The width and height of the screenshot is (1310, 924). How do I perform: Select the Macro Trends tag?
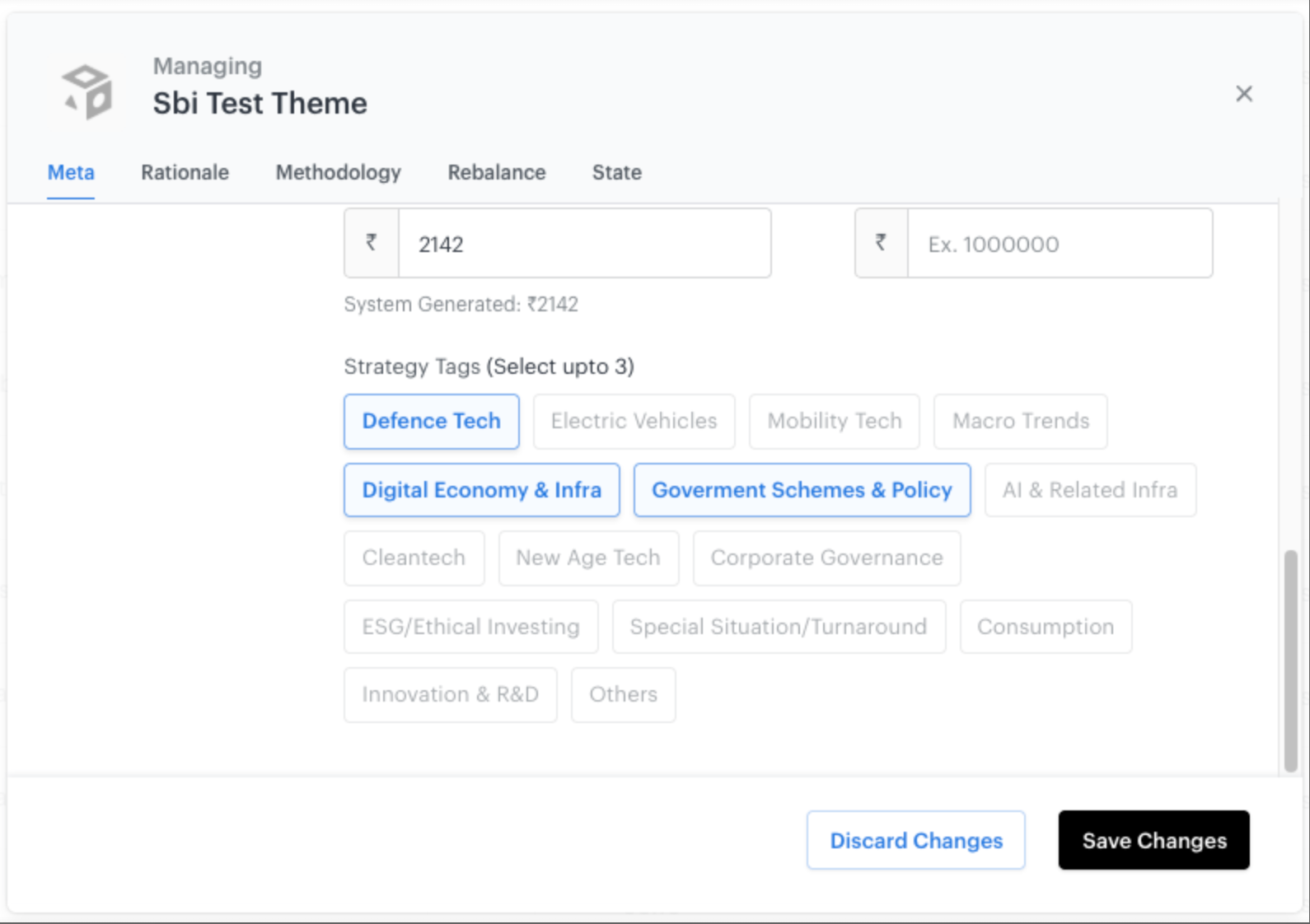click(1020, 422)
